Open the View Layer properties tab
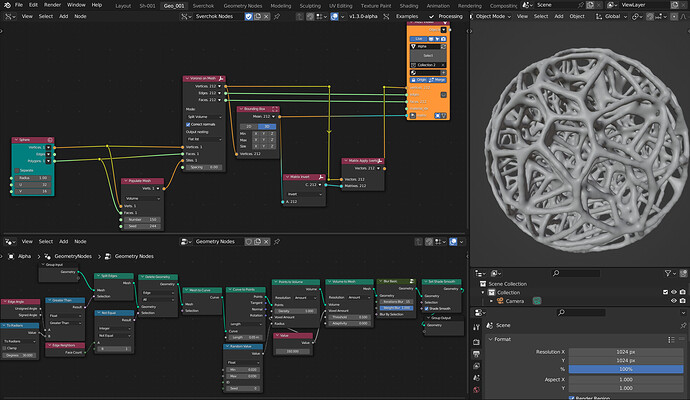The width and height of the screenshot is (690, 400). pos(476,366)
